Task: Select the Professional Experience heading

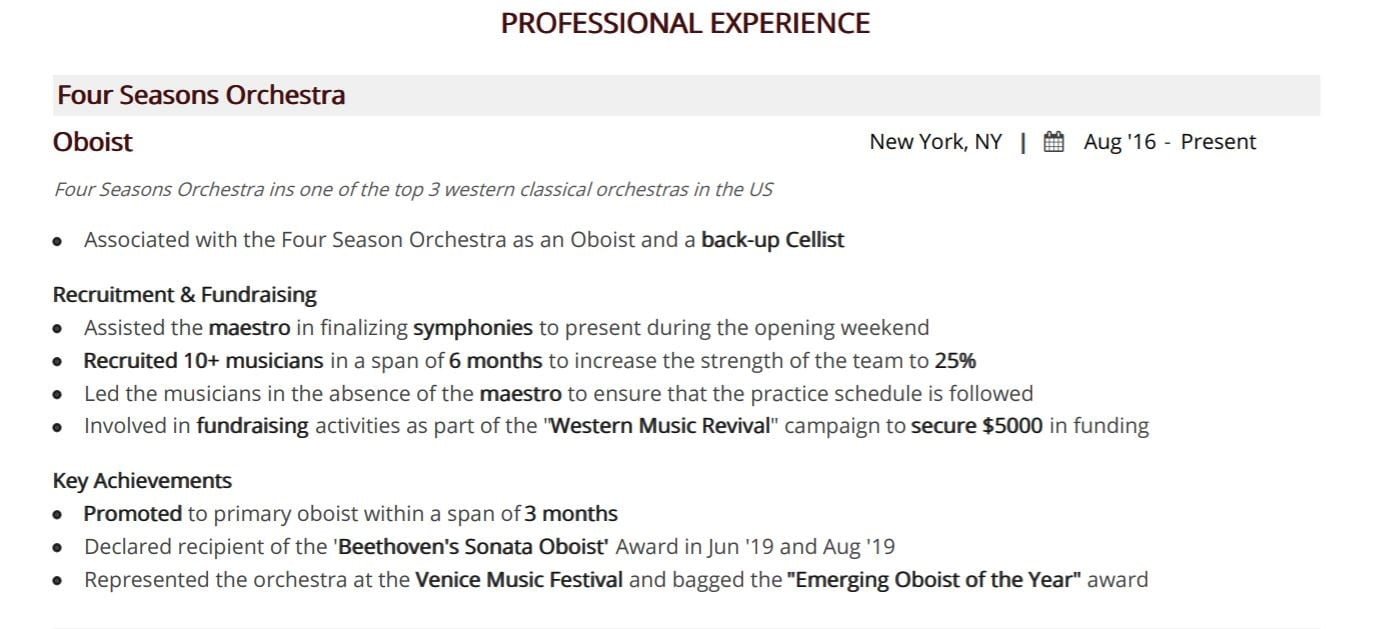Action: point(685,23)
